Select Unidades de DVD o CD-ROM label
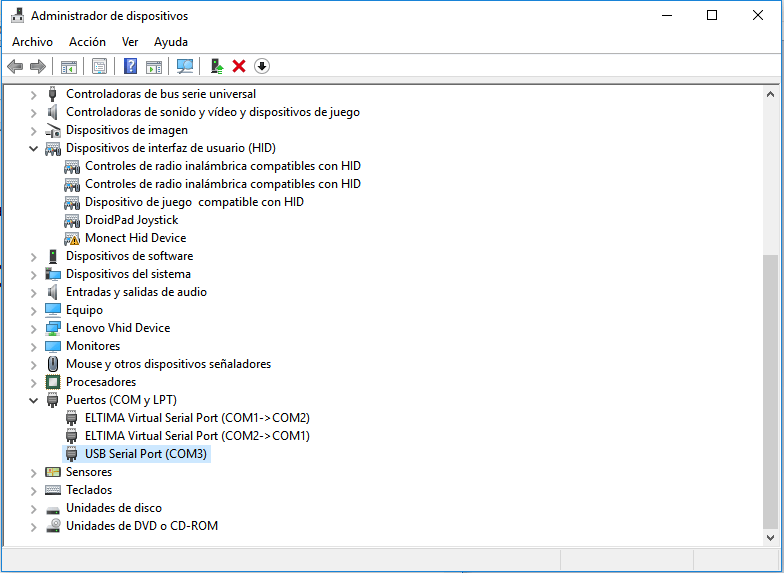This screenshot has width=784, height=573. [x=142, y=526]
